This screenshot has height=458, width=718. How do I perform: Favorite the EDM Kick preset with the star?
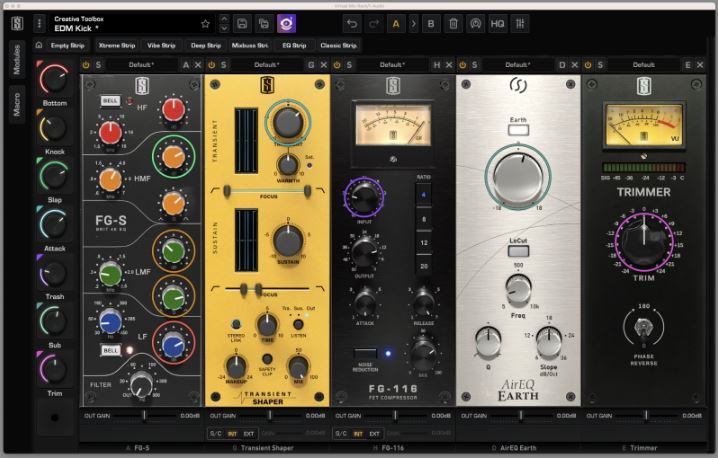[205, 24]
